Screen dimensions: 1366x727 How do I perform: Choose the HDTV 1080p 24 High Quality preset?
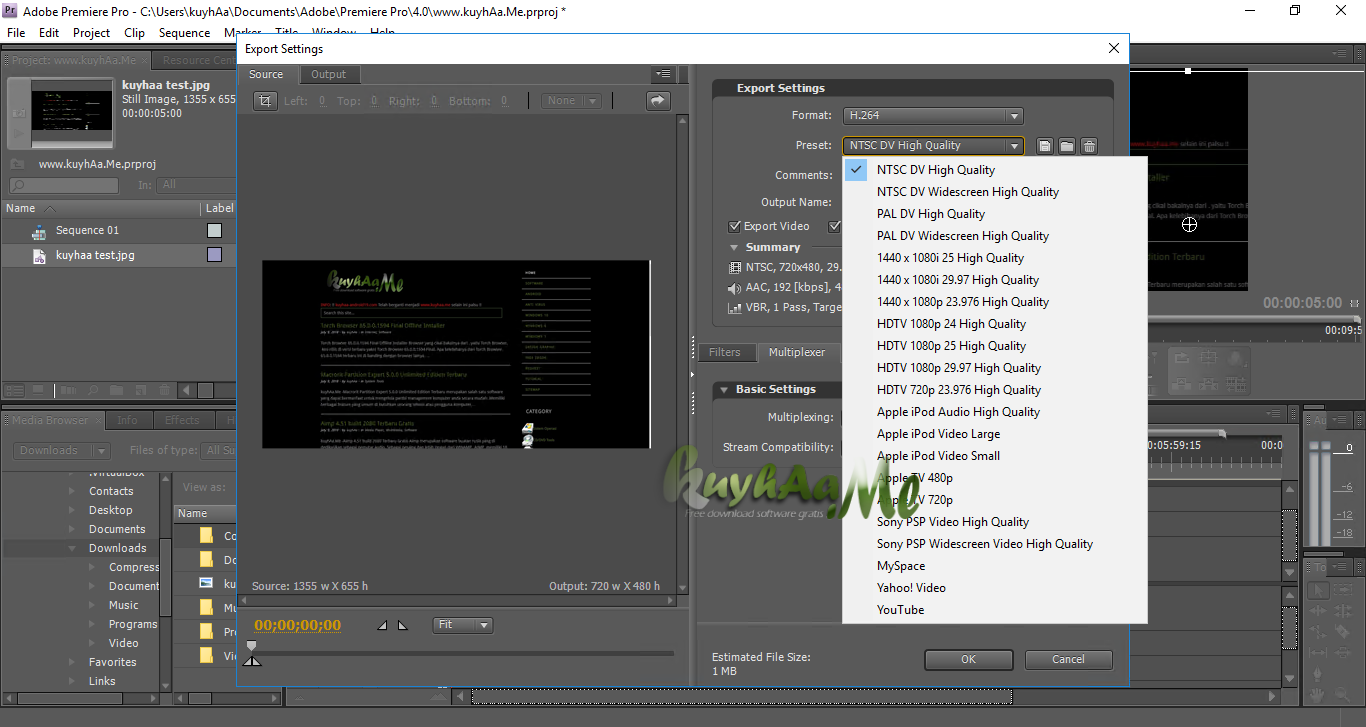click(x=995, y=324)
